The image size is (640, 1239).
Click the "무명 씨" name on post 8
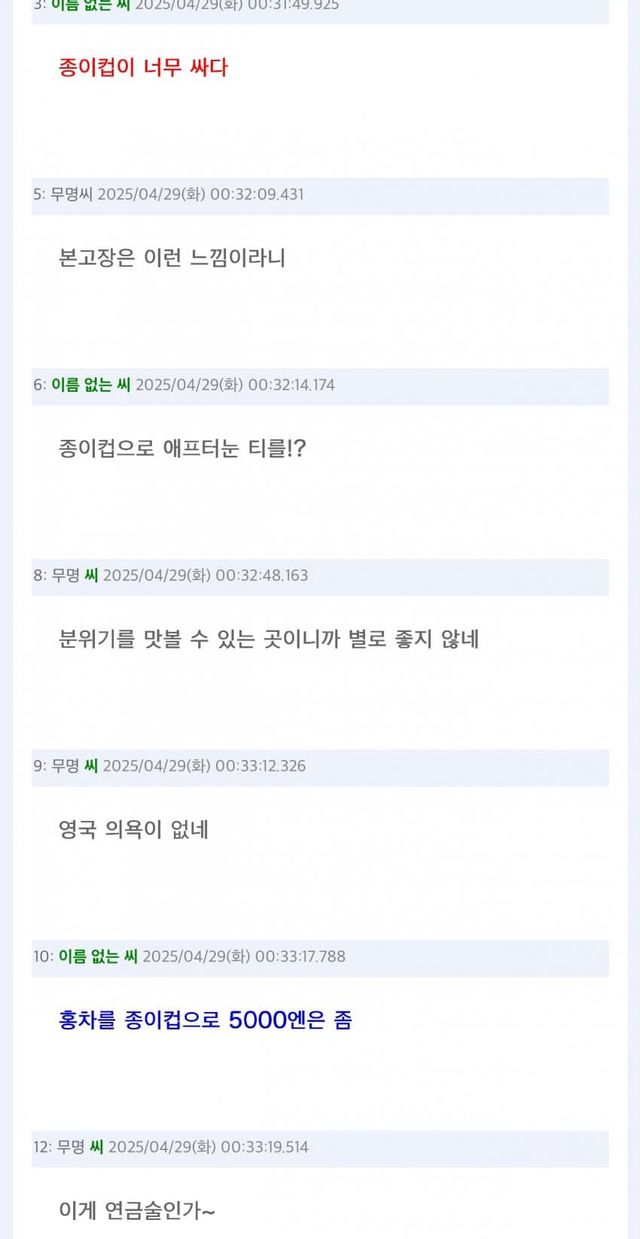(x=75, y=575)
